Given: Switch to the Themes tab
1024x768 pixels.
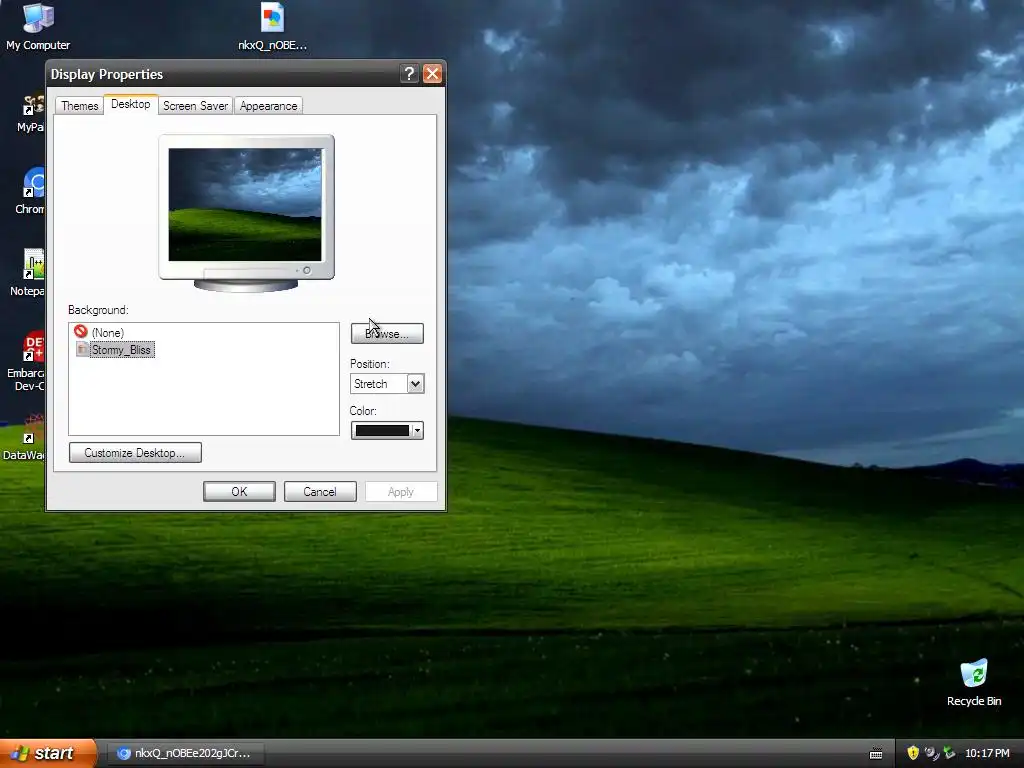Looking at the screenshot, I should pyautogui.click(x=80, y=106).
